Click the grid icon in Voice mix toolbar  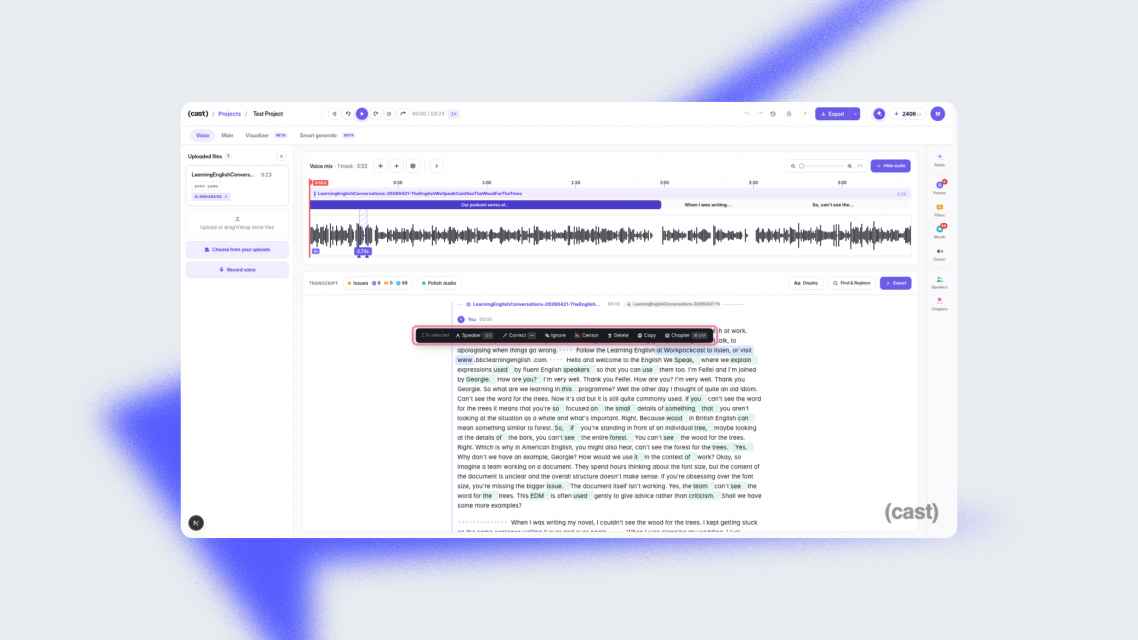(x=413, y=166)
